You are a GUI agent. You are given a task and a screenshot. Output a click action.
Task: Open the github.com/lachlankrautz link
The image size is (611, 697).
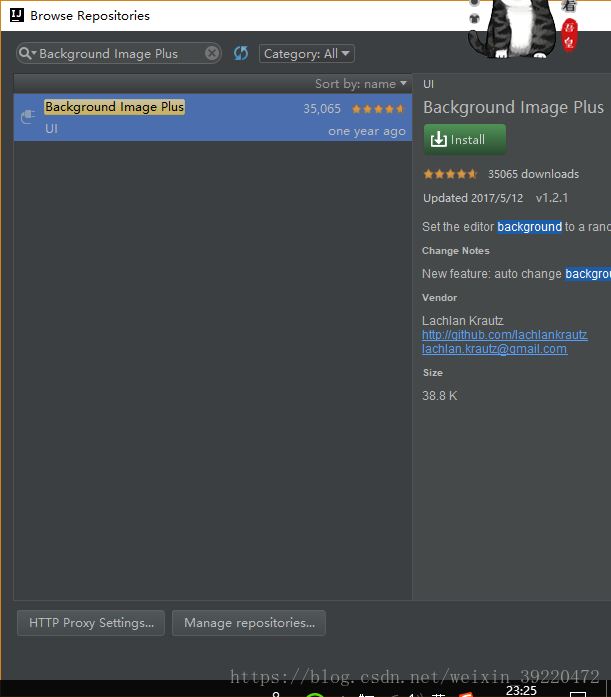click(505, 335)
